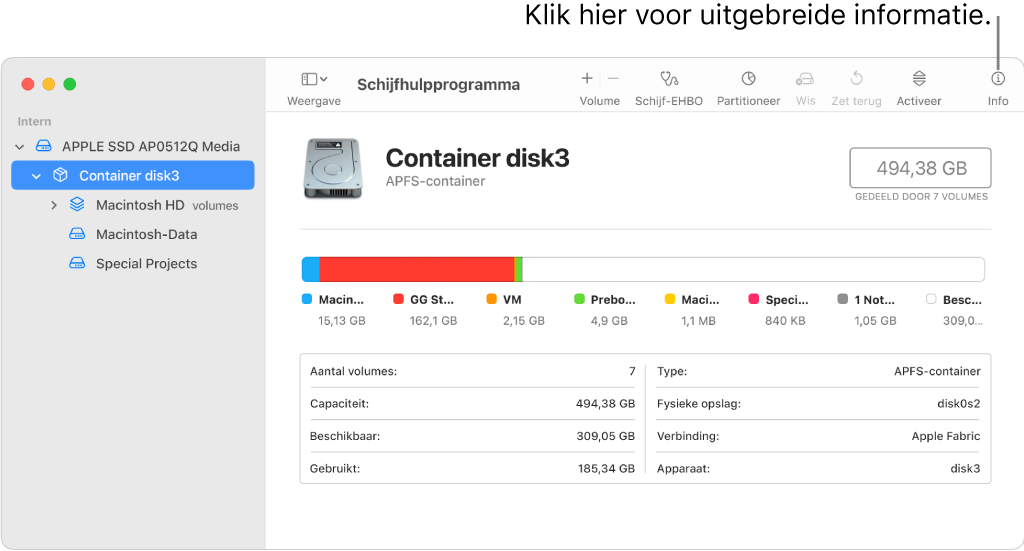This screenshot has width=1024, height=551.
Task: Add a volume with the plus icon
Action: click(x=587, y=78)
